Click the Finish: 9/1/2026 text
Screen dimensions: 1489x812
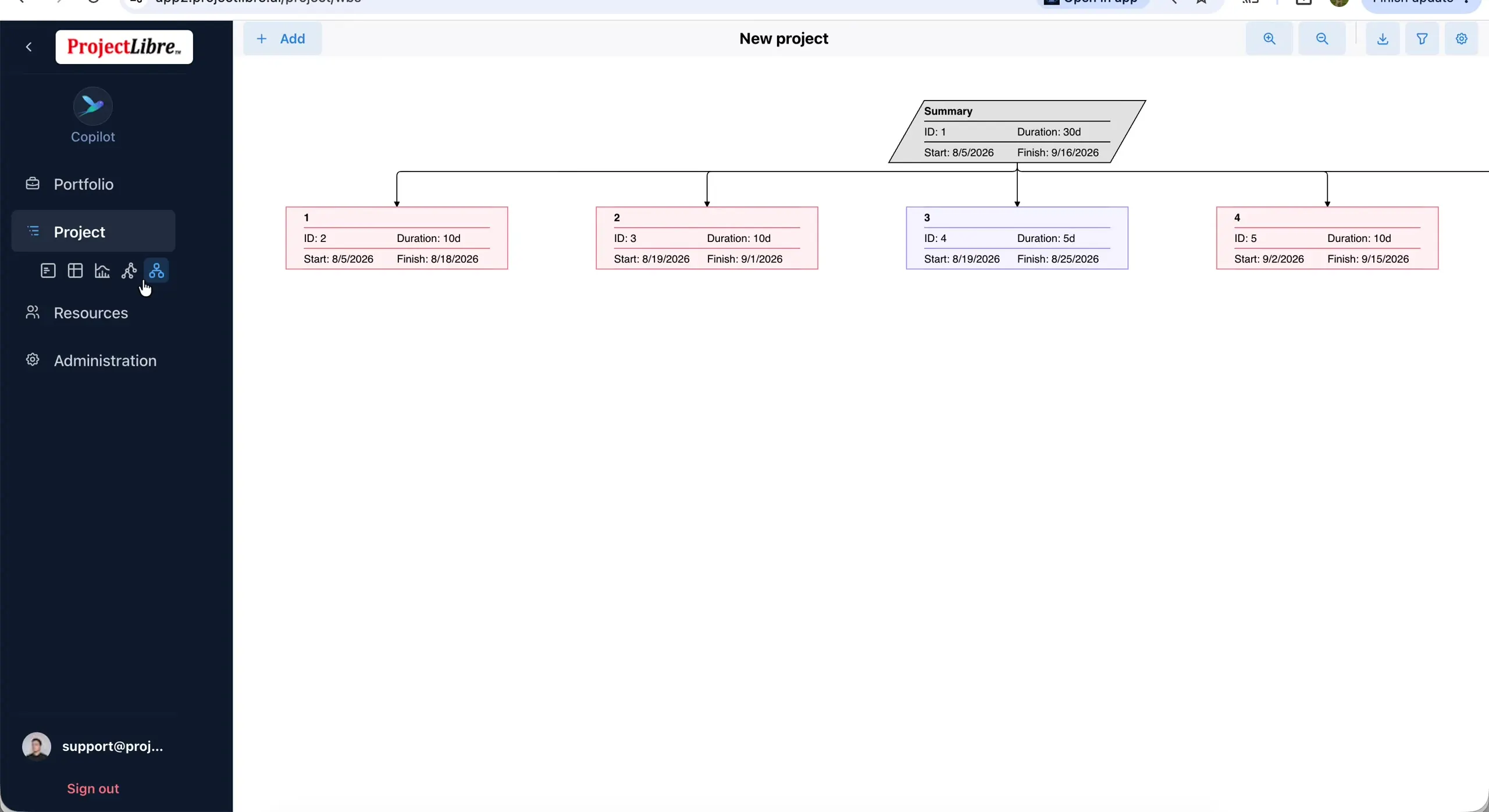[x=744, y=259]
